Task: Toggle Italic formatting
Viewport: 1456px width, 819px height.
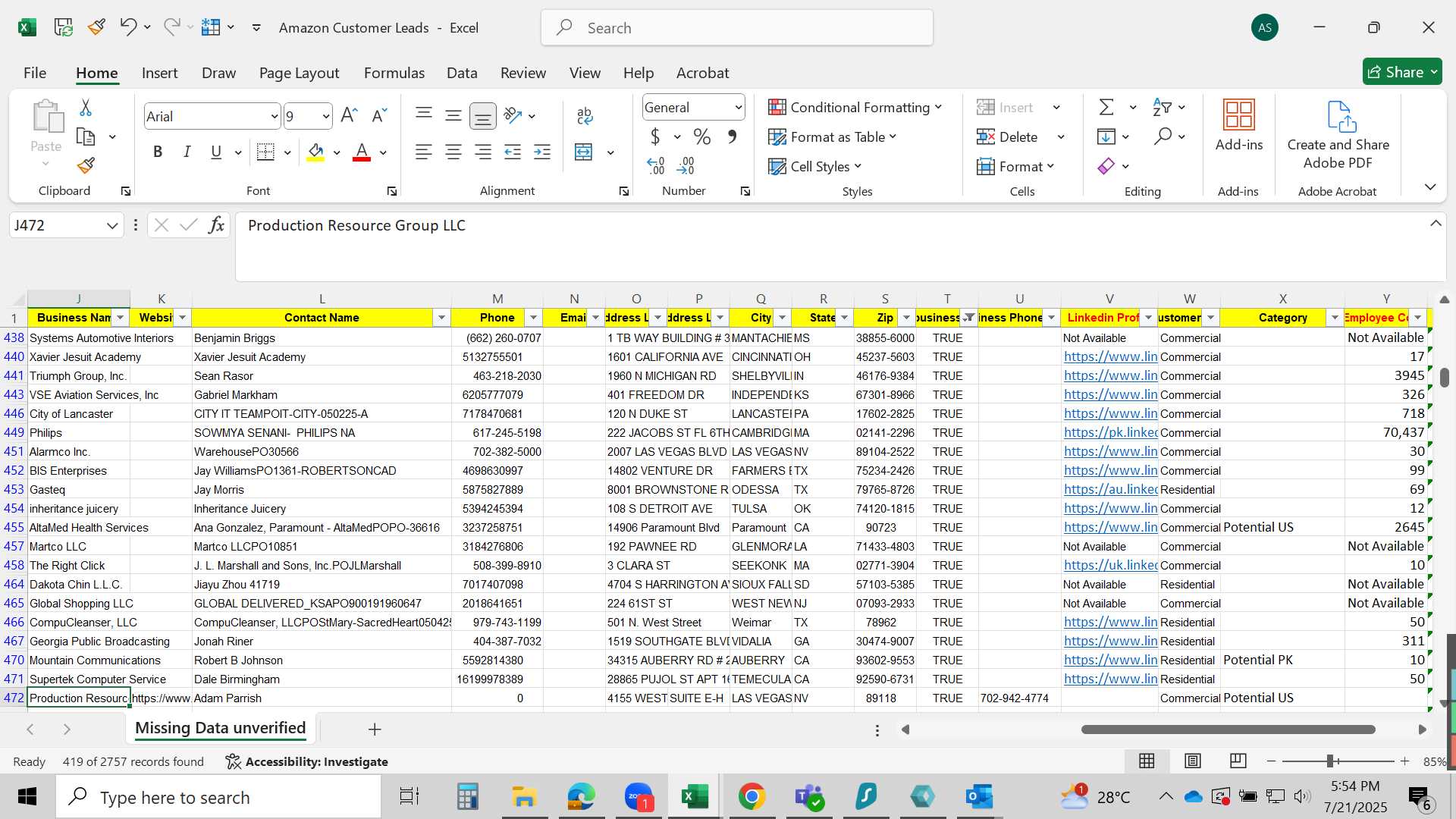Action: click(x=187, y=152)
